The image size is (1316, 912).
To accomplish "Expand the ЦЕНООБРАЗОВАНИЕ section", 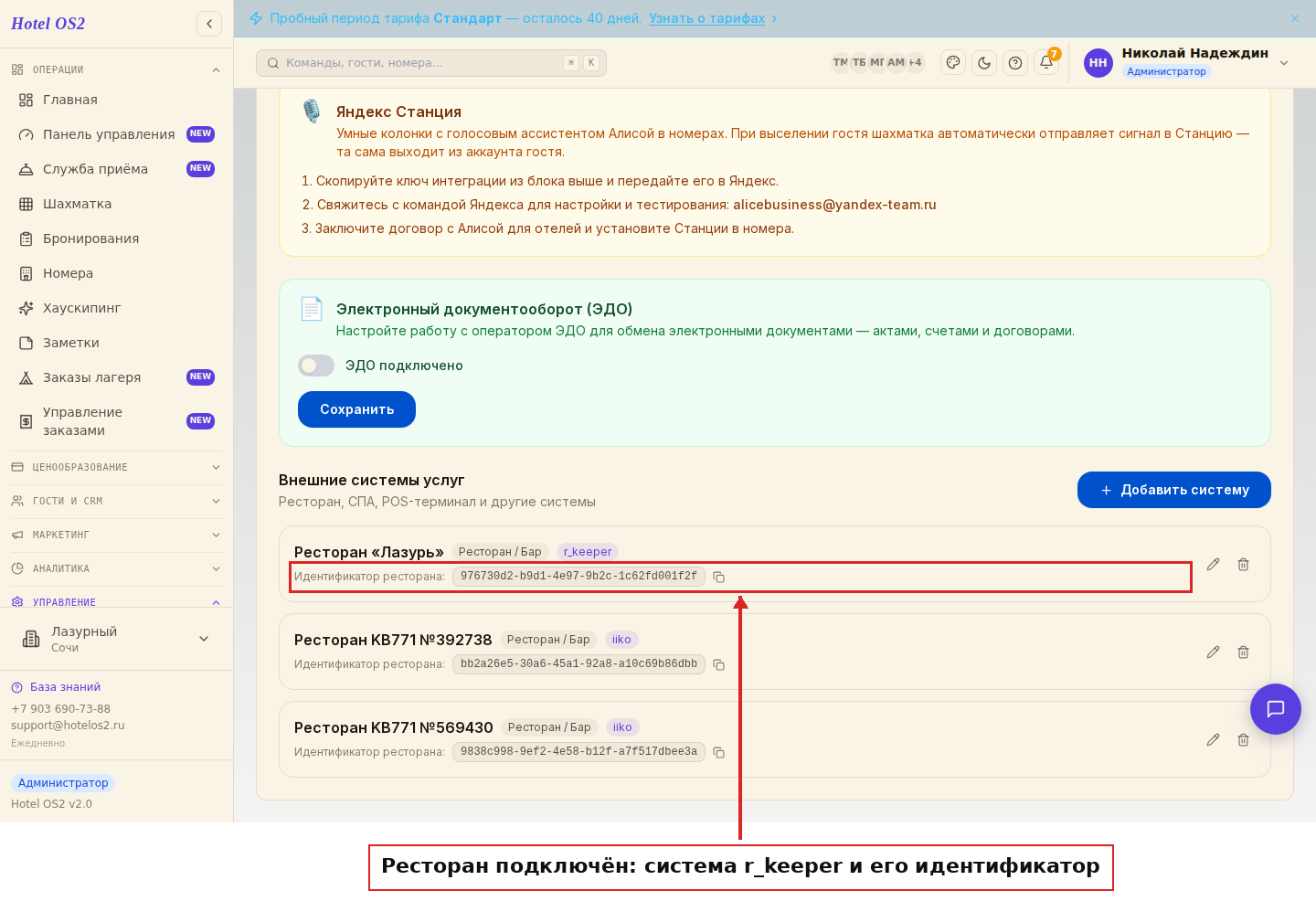I will click(x=116, y=467).
